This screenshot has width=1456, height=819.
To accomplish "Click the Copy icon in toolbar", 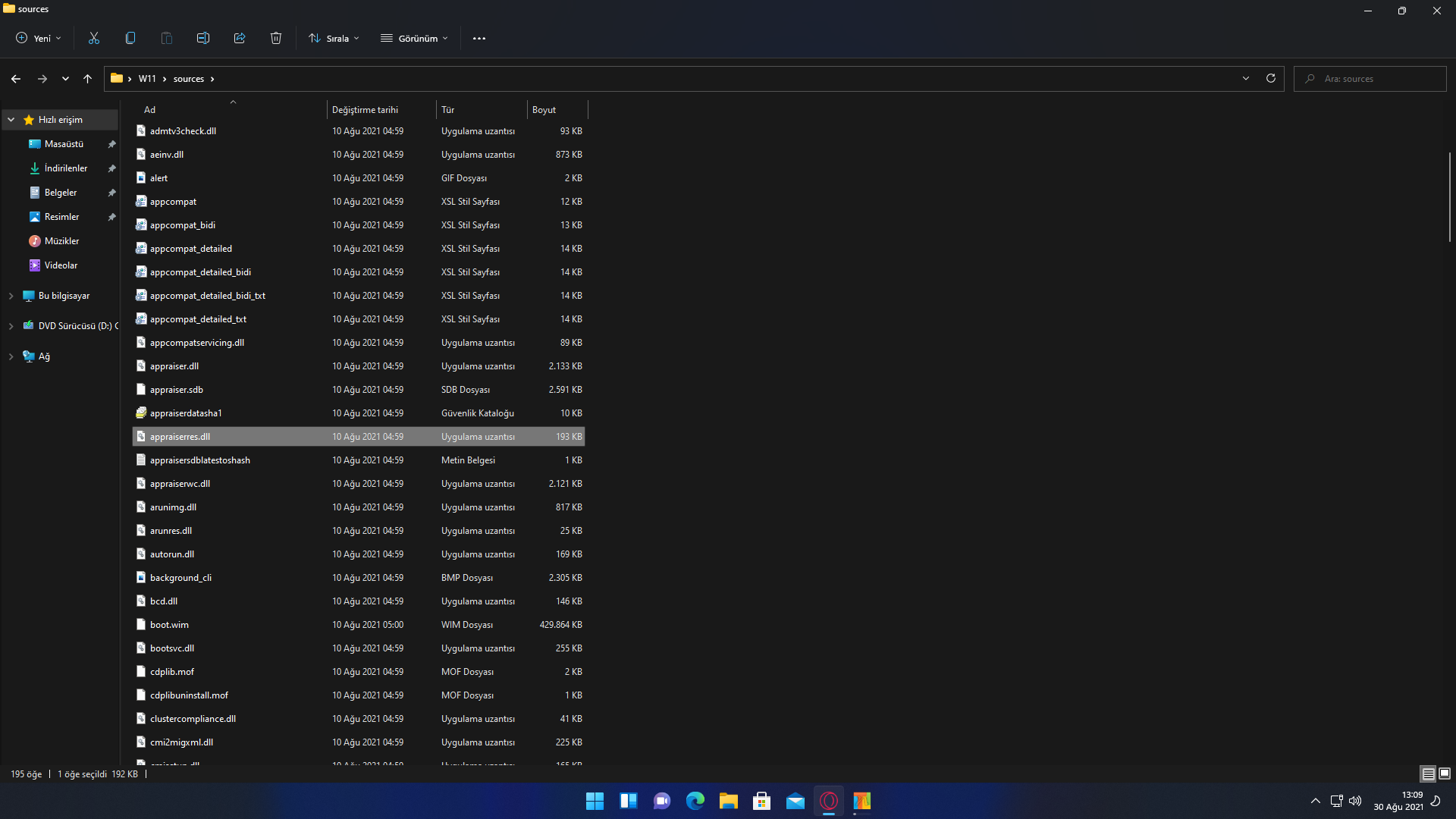I will click(x=130, y=38).
